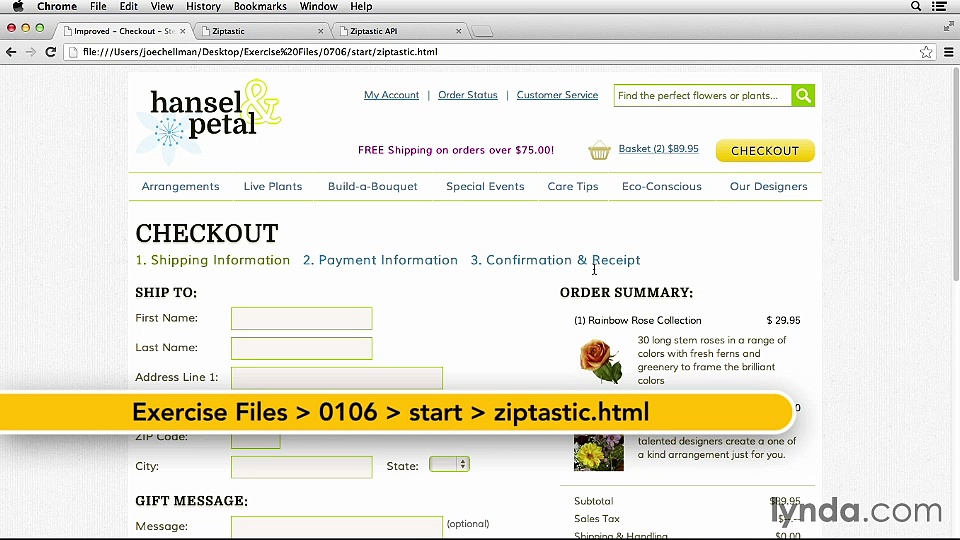This screenshot has width=960, height=540.
Task: Open the Basket (2) $89.95 link
Action: (x=658, y=149)
